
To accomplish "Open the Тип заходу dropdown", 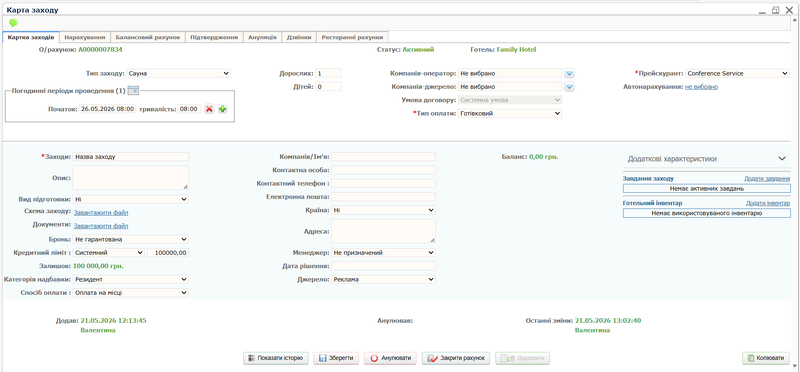I will (x=179, y=73).
